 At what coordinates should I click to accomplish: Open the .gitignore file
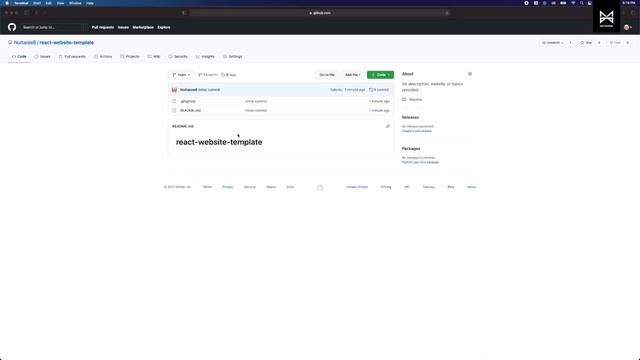(188, 101)
